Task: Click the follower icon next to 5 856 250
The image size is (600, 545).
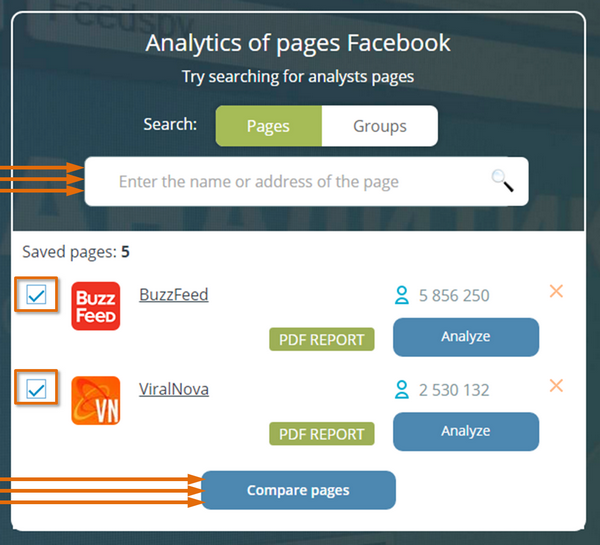Action: [402, 295]
